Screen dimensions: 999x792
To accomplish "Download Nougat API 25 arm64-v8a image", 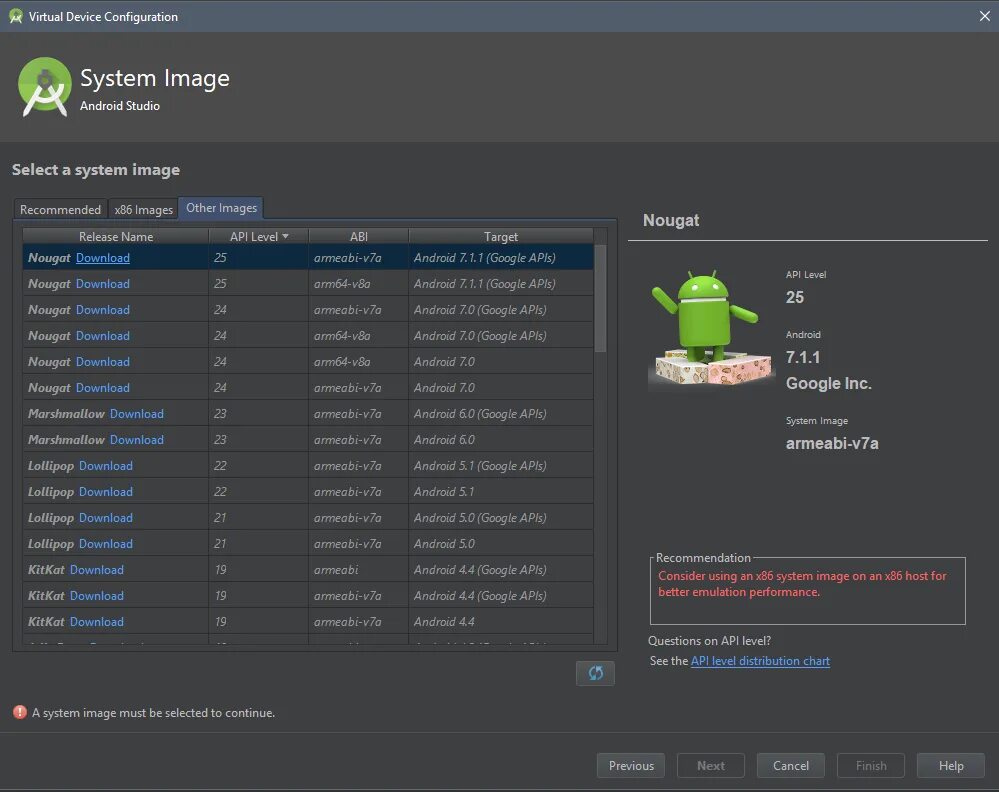I will (103, 284).
